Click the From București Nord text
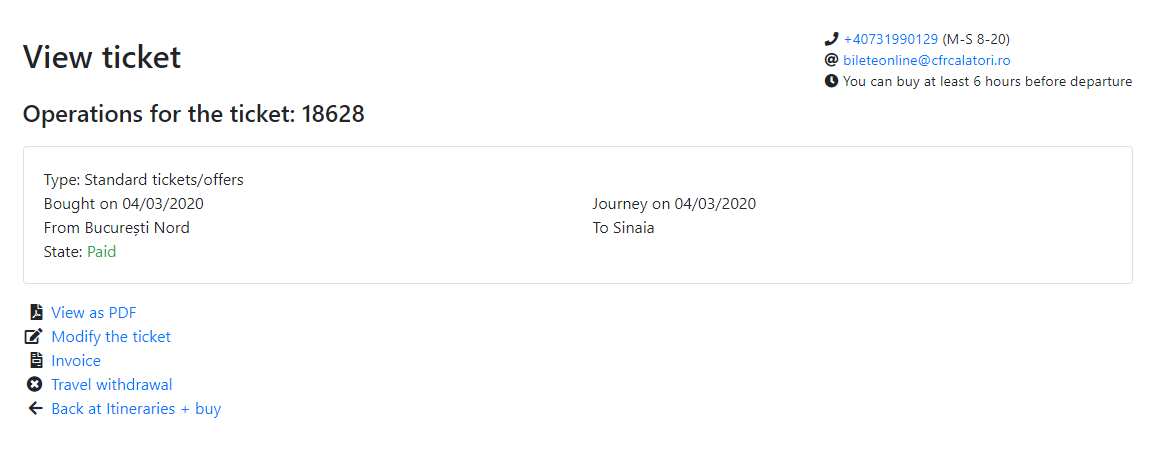This screenshot has height=470, width=1156. pos(116,228)
